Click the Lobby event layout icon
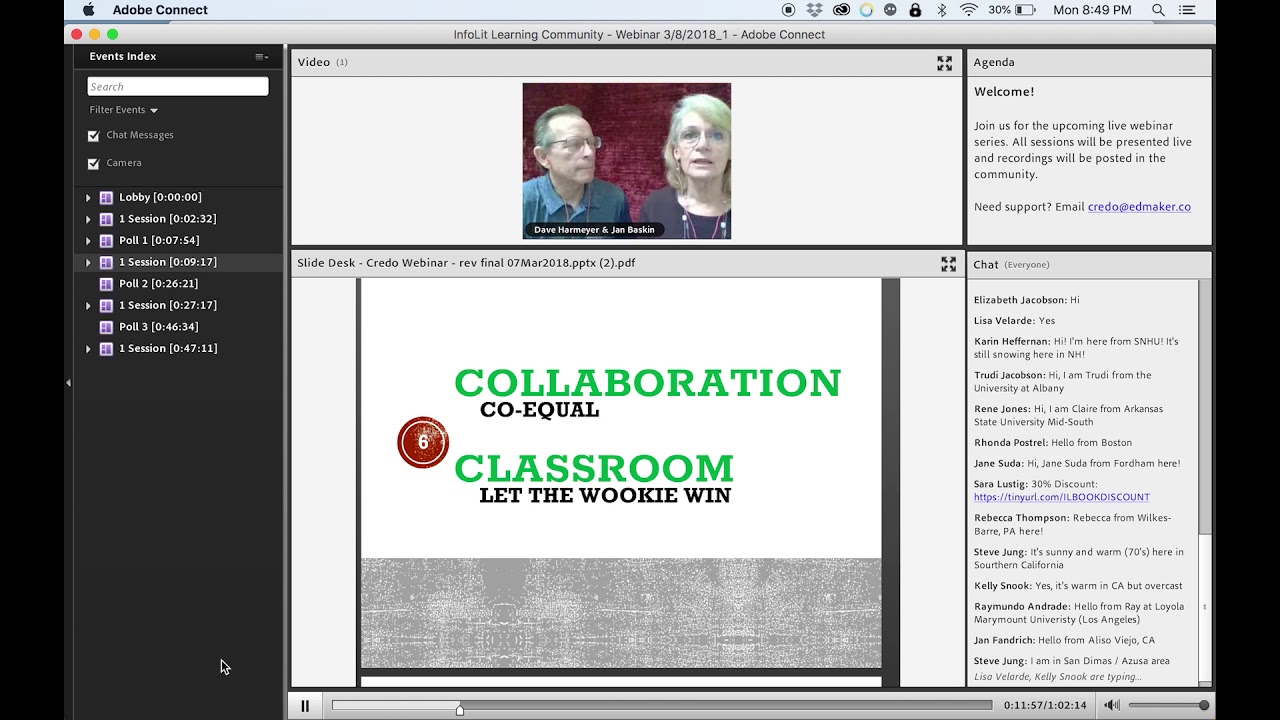 [x=106, y=198]
